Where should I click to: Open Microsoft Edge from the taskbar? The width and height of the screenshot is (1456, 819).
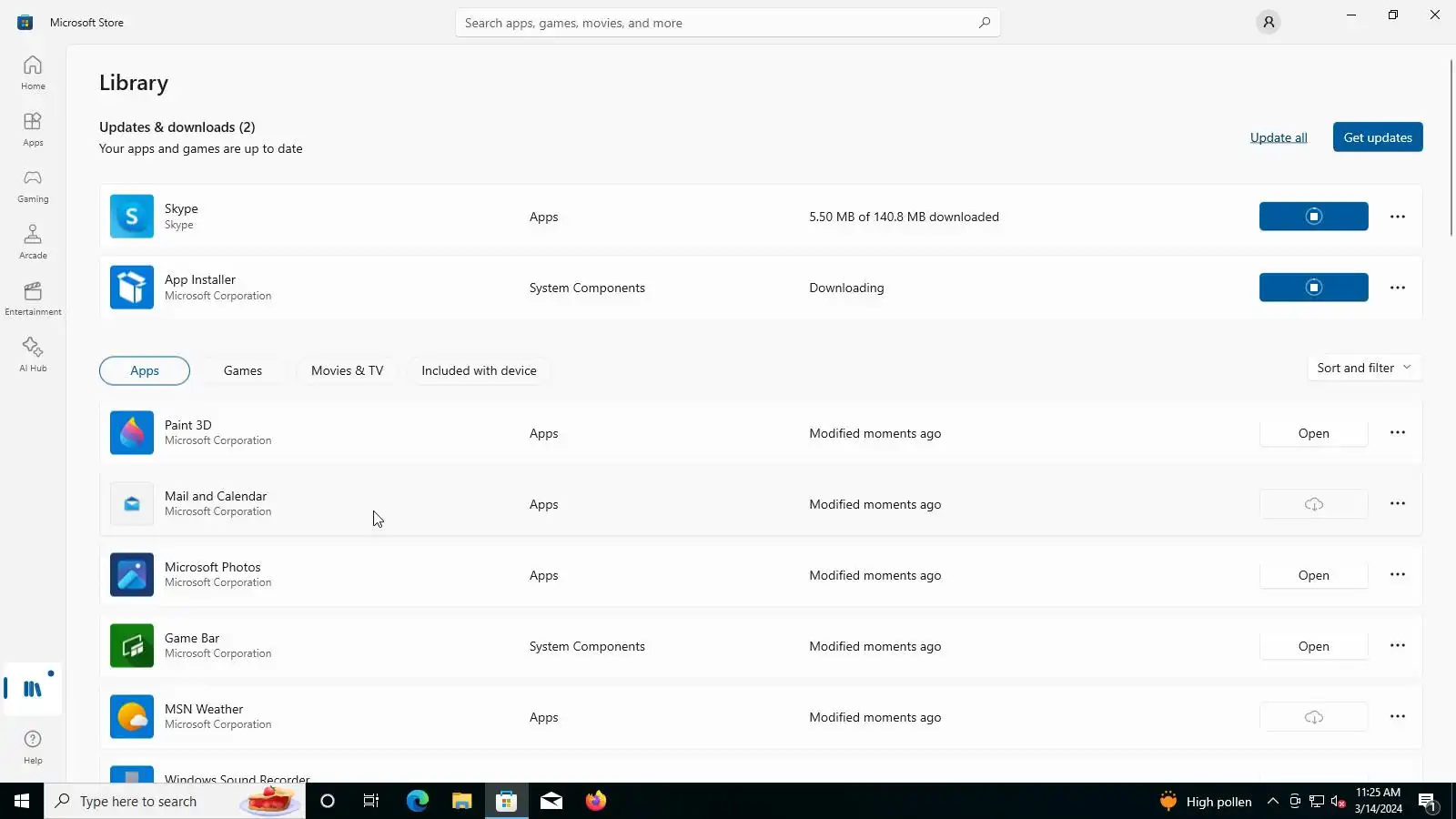pyautogui.click(x=418, y=801)
